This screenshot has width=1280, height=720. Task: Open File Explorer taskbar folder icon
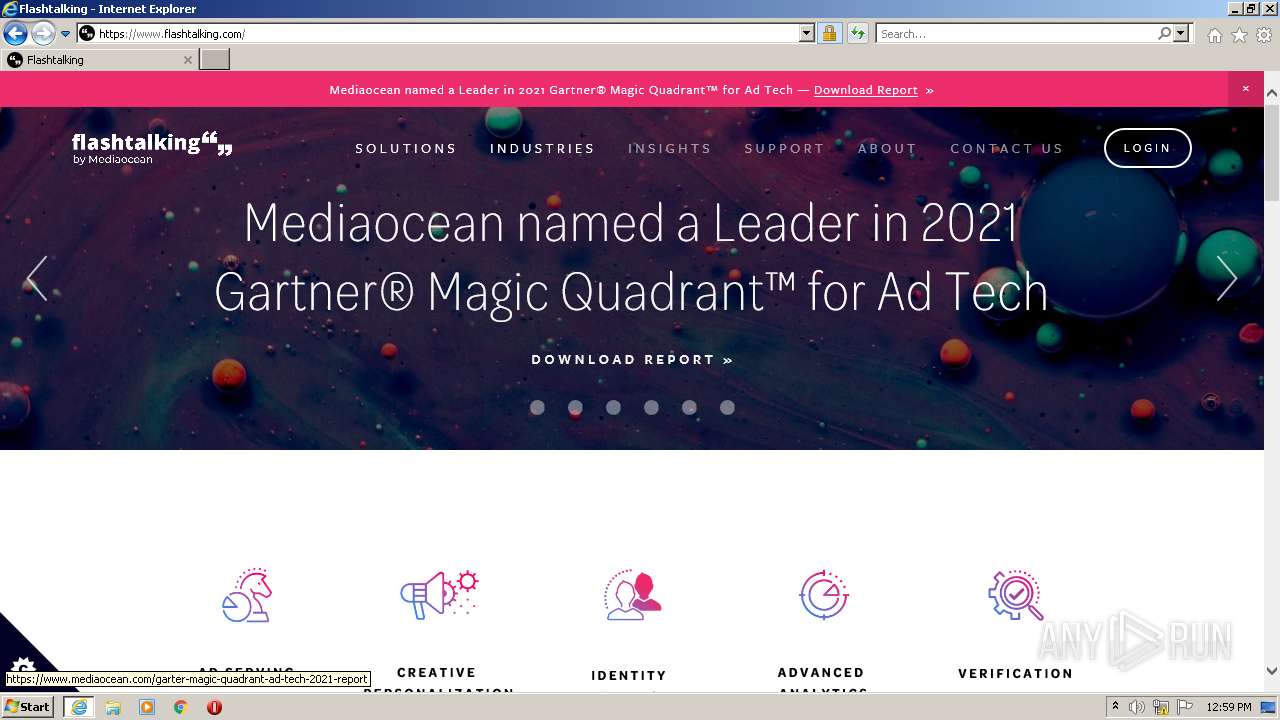click(x=113, y=707)
